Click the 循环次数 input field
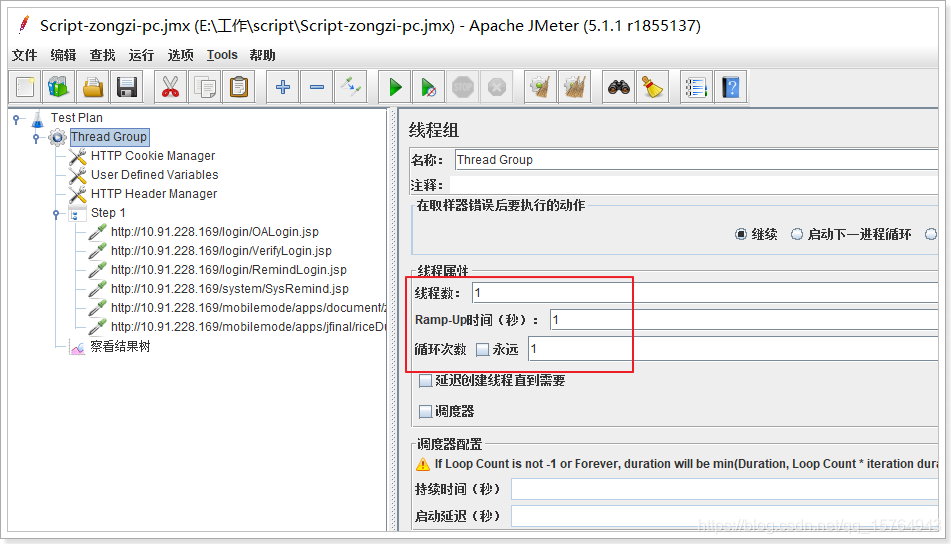The width and height of the screenshot is (951, 544). (733, 349)
